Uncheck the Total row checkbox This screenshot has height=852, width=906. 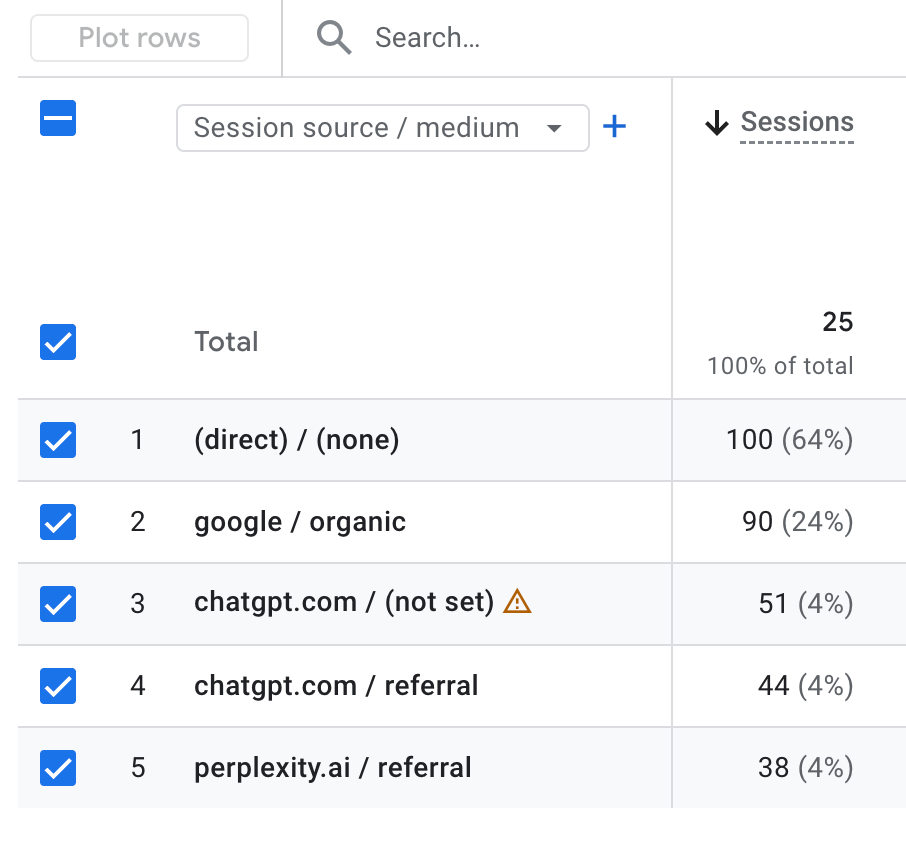point(58,342)
